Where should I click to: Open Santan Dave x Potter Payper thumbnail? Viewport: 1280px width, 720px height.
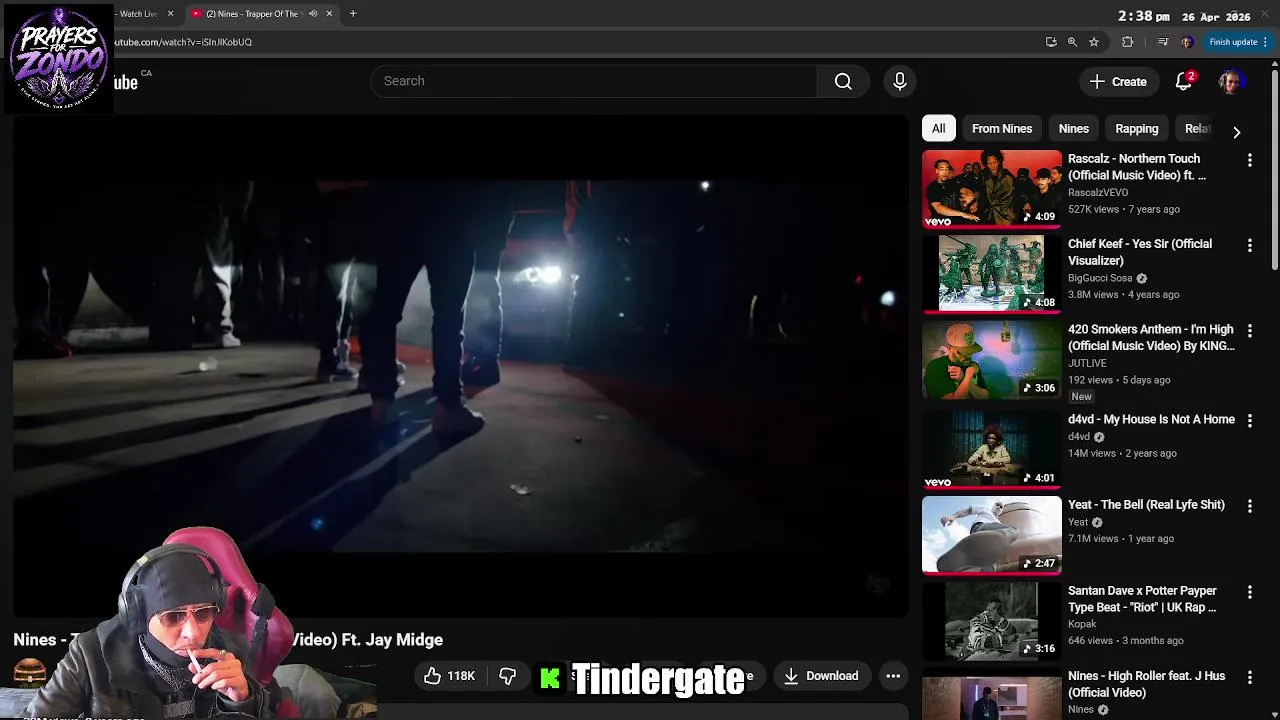pos(991,621)
